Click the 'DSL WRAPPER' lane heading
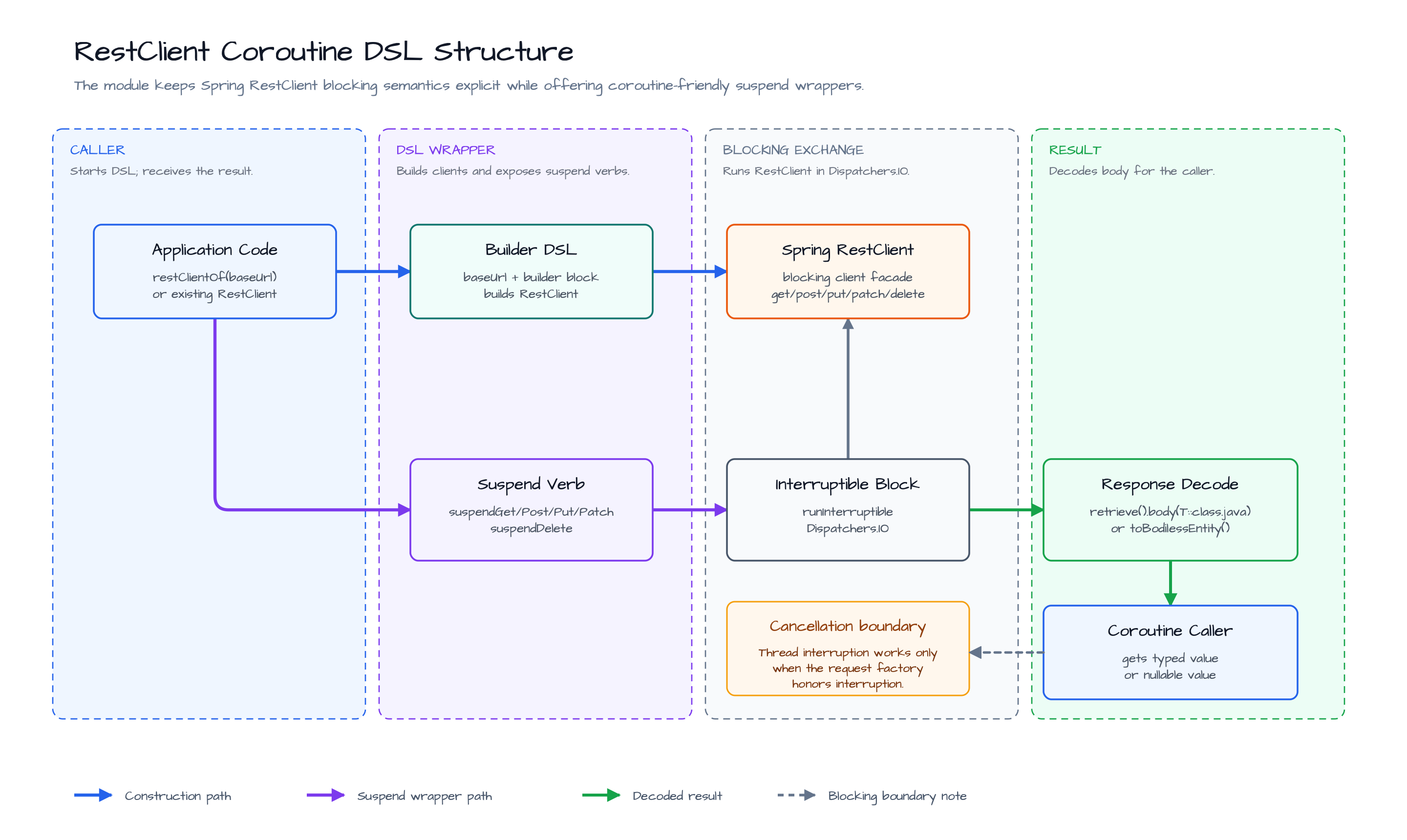This screenshot has height=840, width=1407. point(446,150)
